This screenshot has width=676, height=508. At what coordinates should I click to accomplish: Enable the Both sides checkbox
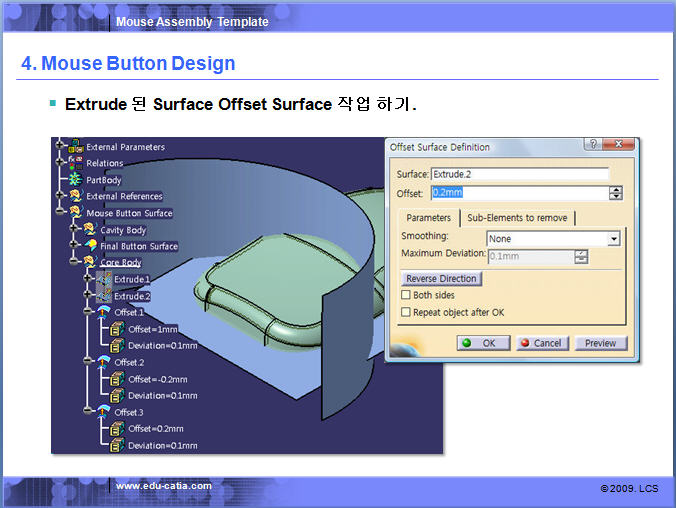[406, 296]
